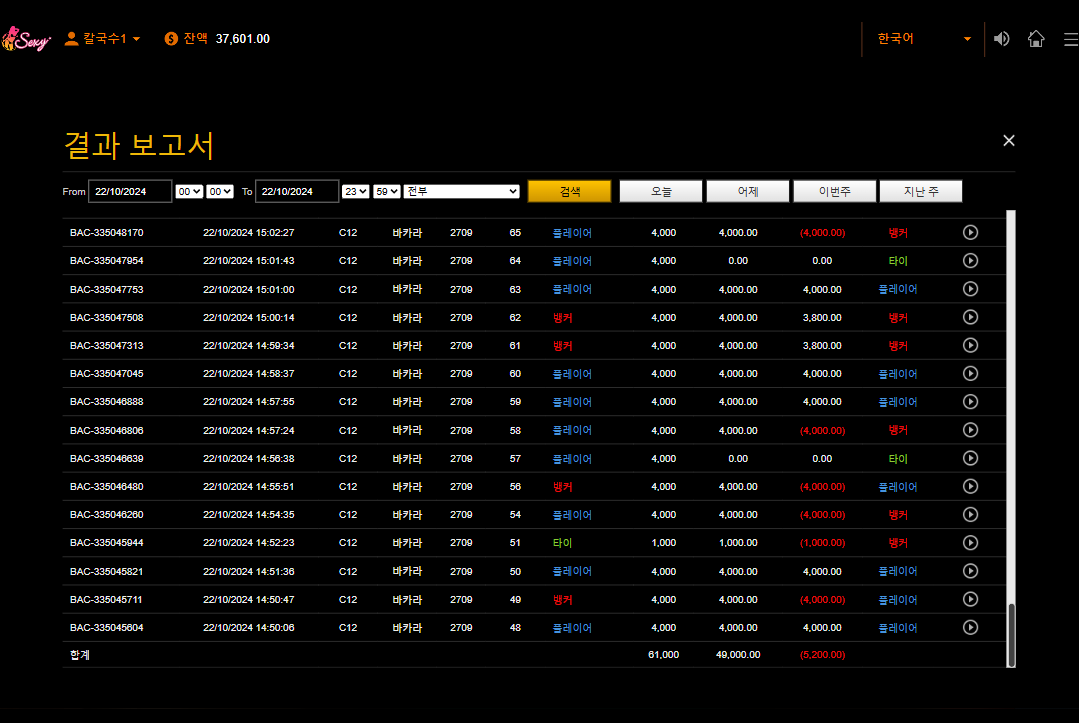Open the 한국어 language dropdown
Screen dimensions: 1079x723
[923, 39]
